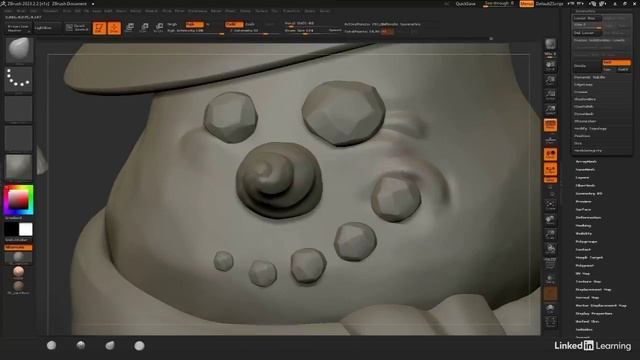The height and width of the screenshot is (360, 640).
Task: Open Projection Master
Action: [x=18, y=28]
